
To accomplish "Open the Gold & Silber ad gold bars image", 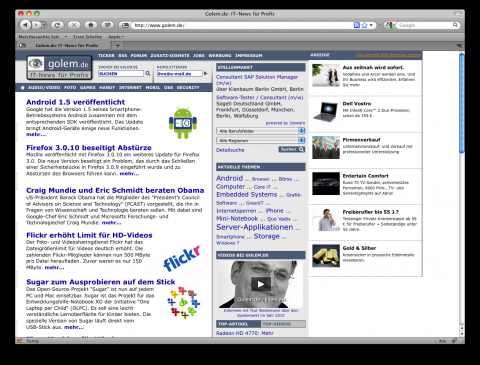I will coord(326,256).
